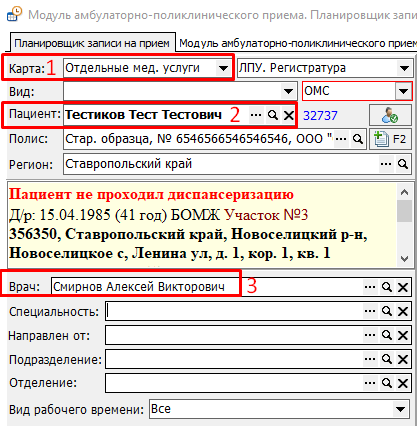Clear the Отделение field
The width and height of the screenshot is (417, 426).
pyautogui.click(x=403, y=383)
